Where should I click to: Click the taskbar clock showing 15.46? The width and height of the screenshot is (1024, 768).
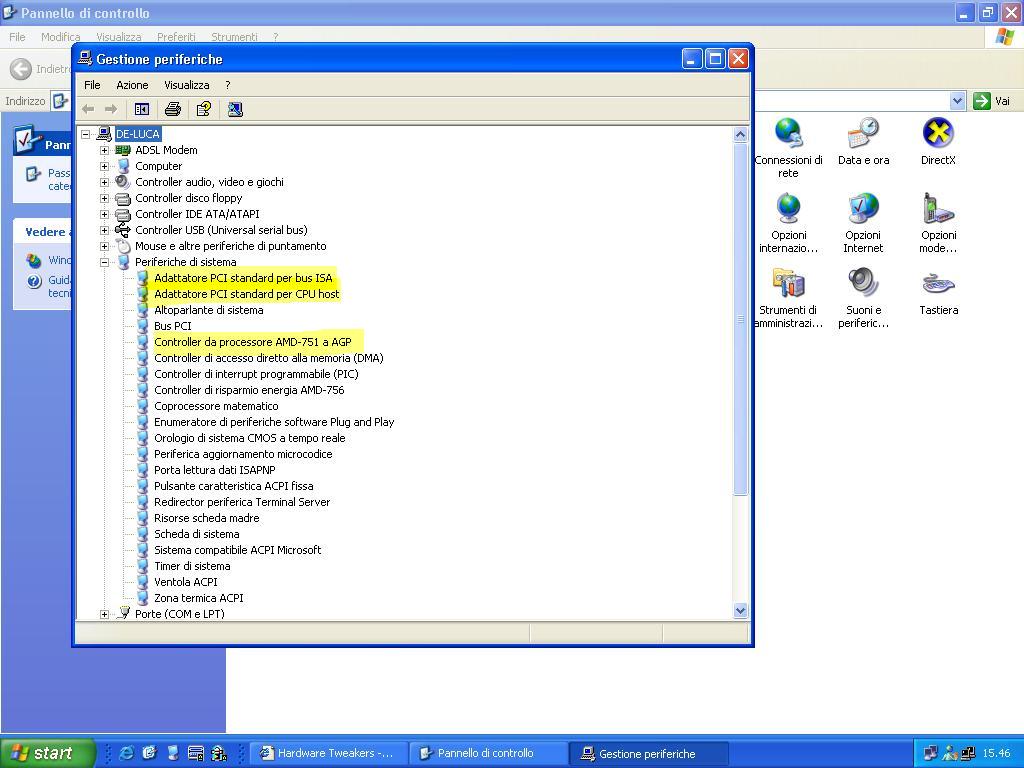996,753
